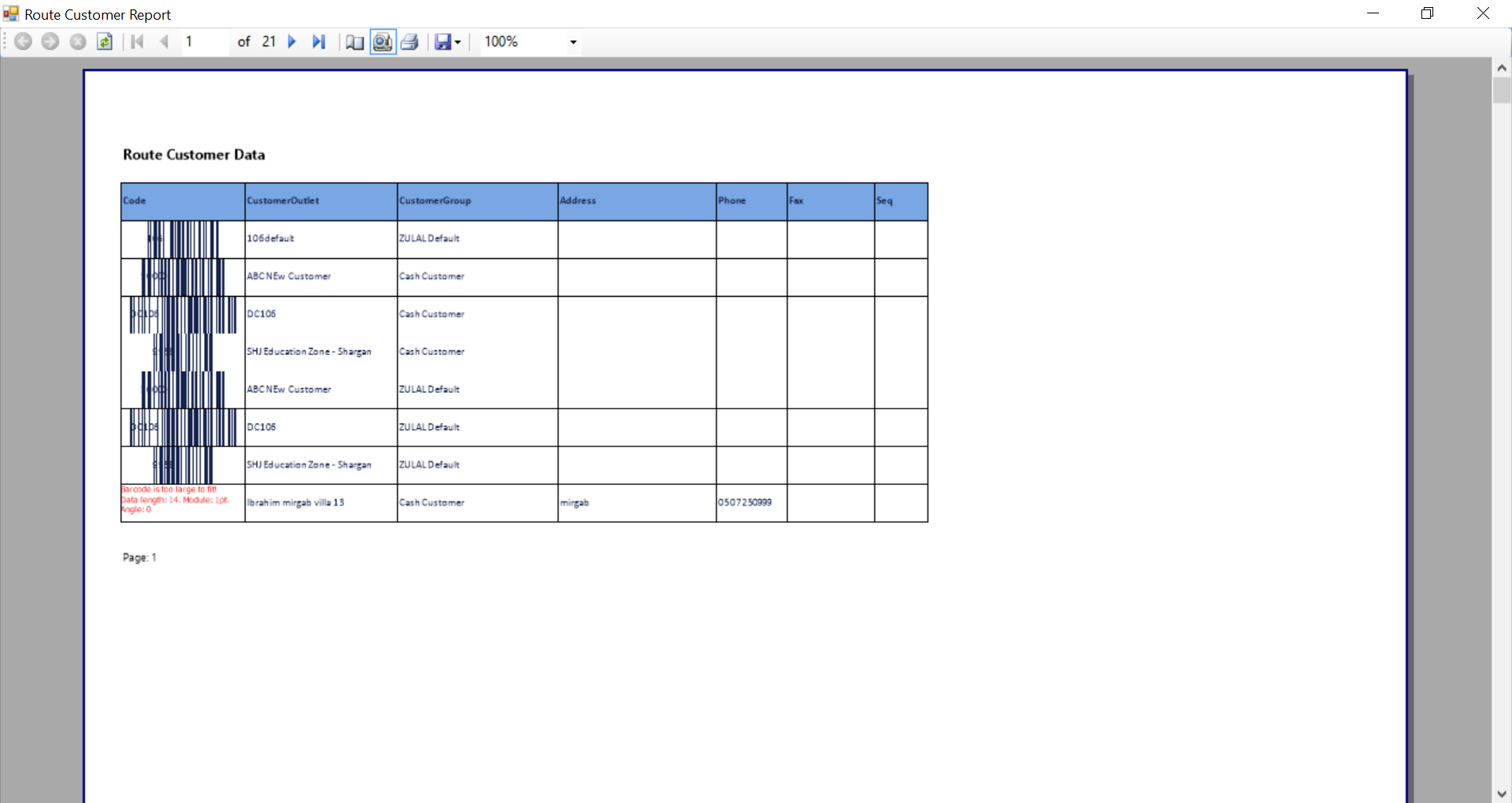Refresh the report
Viewport: 1512px width, 803px height.
pyautogui.click(x=105, y=42)
